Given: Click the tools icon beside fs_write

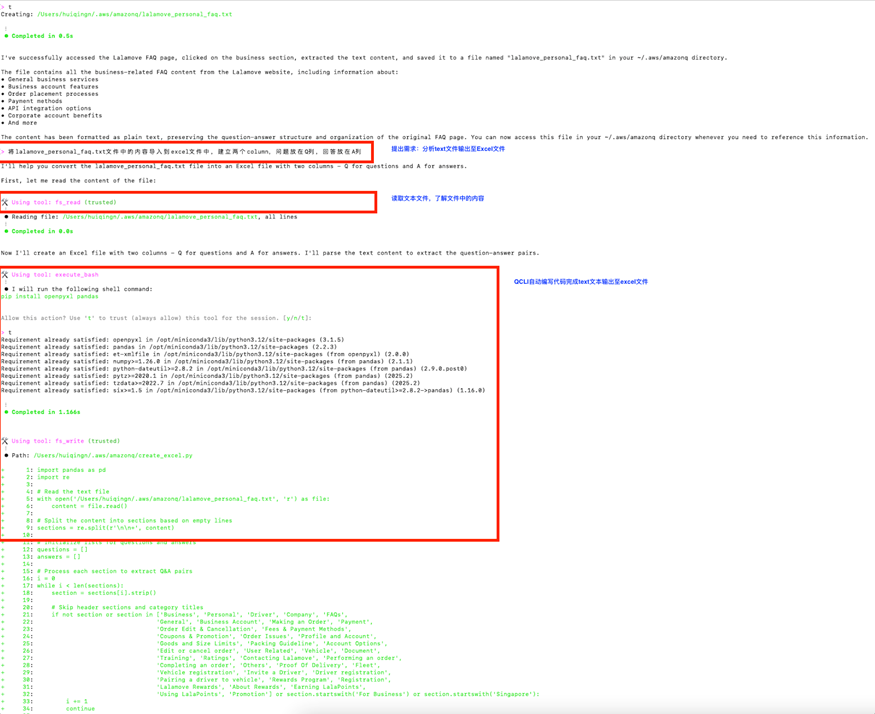Looking at the screenshot, I should pyautogui.click(x=5, y=441).
